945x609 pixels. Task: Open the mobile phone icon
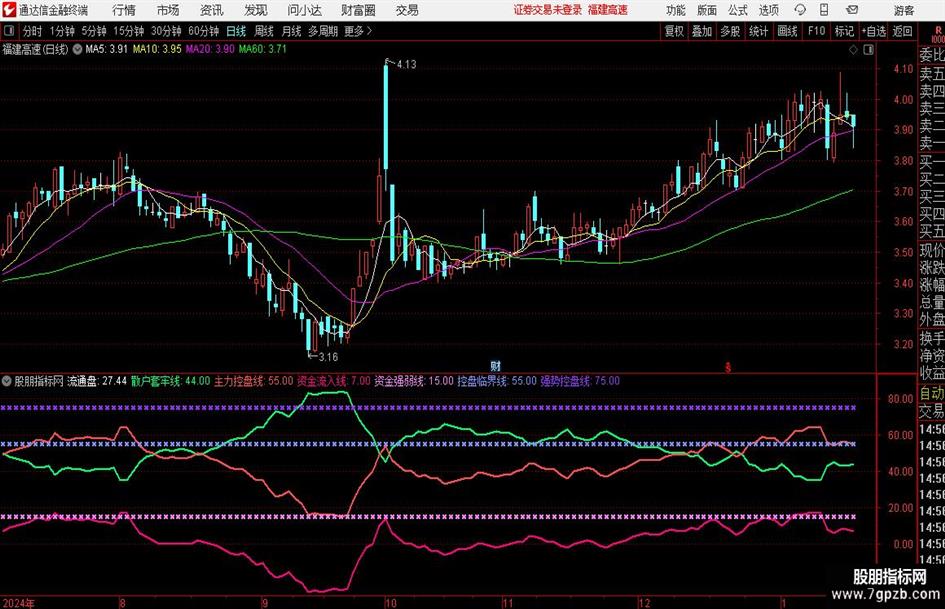(x=824, y=10)
